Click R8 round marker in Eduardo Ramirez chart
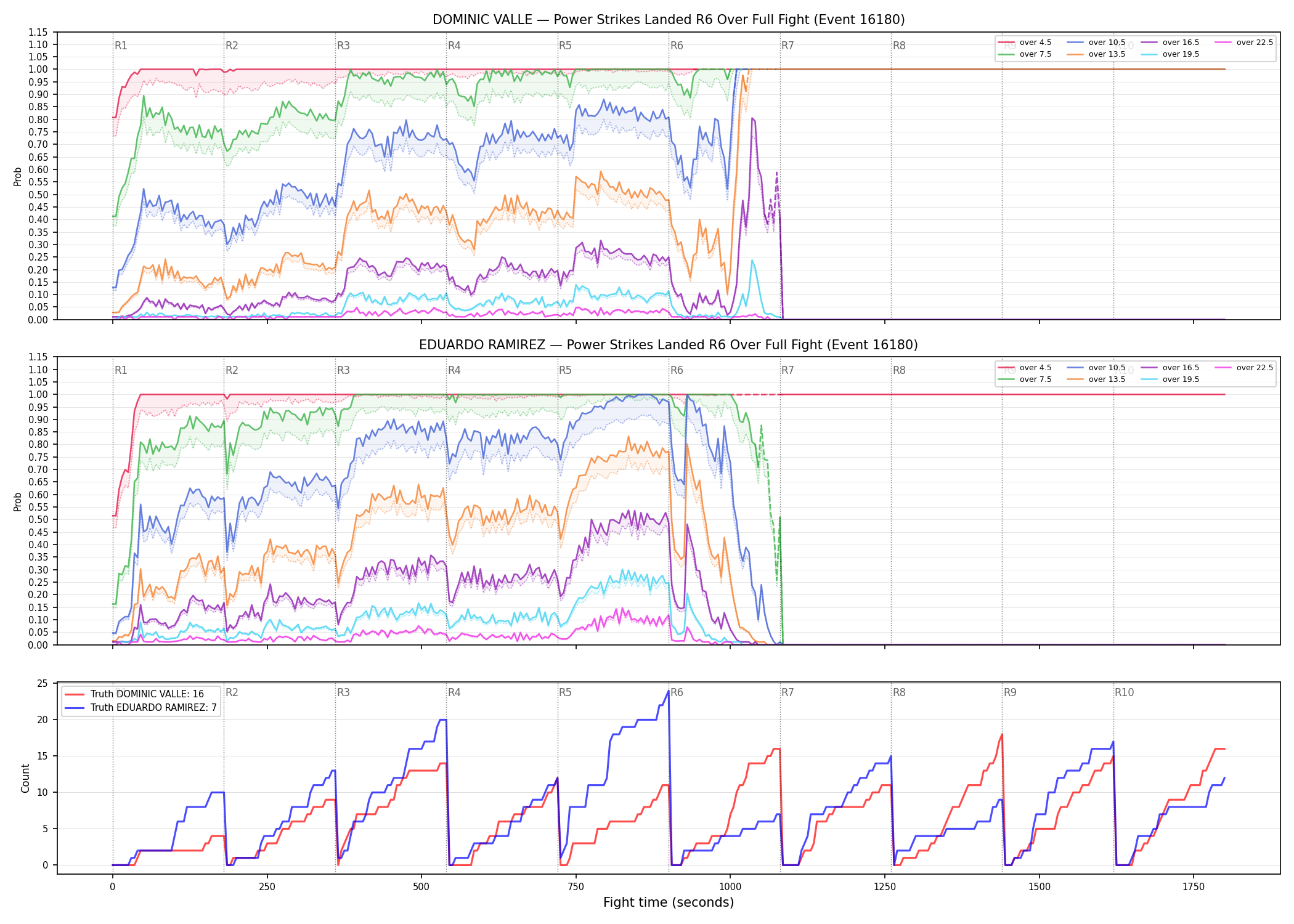The image size is (1294, 924). 899,370
